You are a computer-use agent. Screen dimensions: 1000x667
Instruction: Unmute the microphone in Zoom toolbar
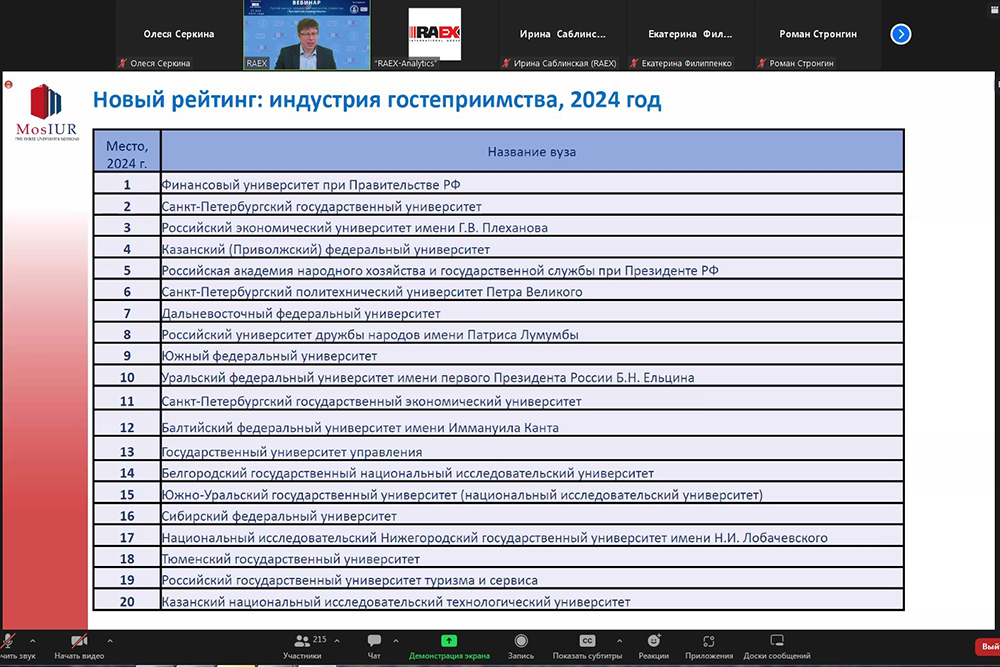(10, 641)
